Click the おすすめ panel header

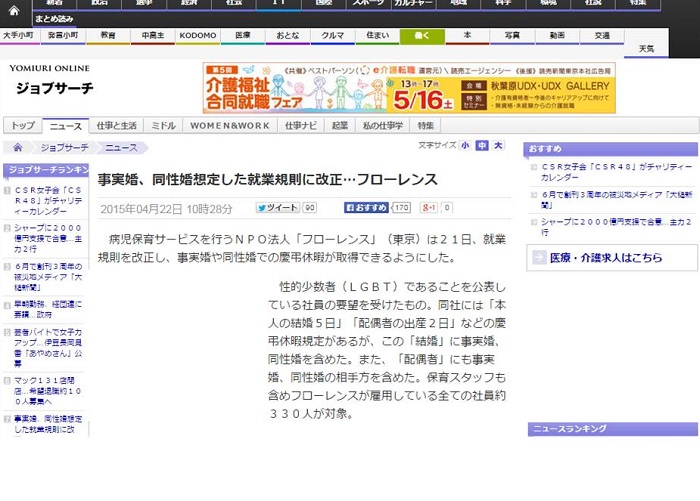tap(610, 149)
